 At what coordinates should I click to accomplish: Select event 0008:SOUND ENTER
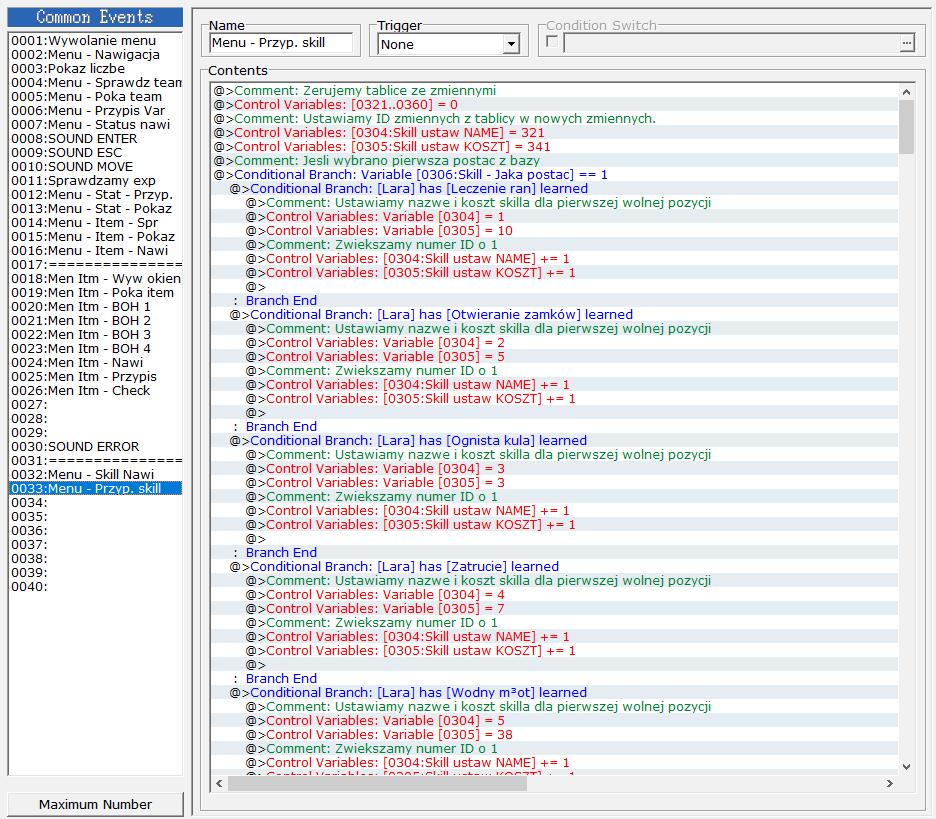96,138
